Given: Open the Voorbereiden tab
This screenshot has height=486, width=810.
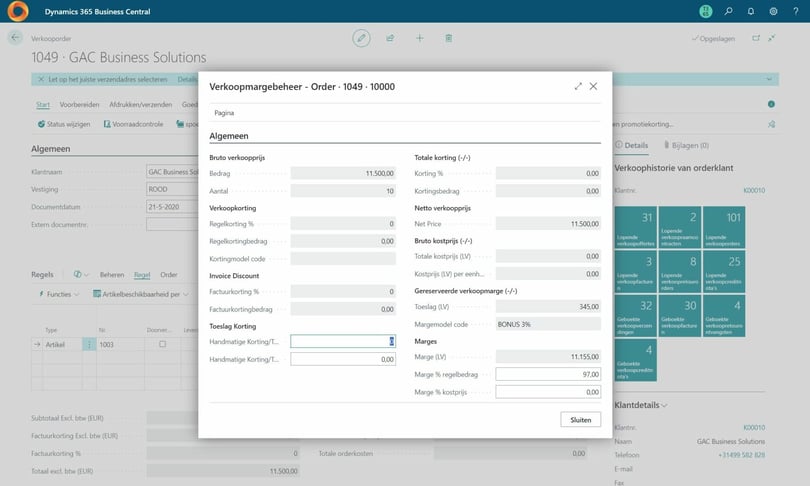Looking at the screenshot, I should (x=79, y=104).
